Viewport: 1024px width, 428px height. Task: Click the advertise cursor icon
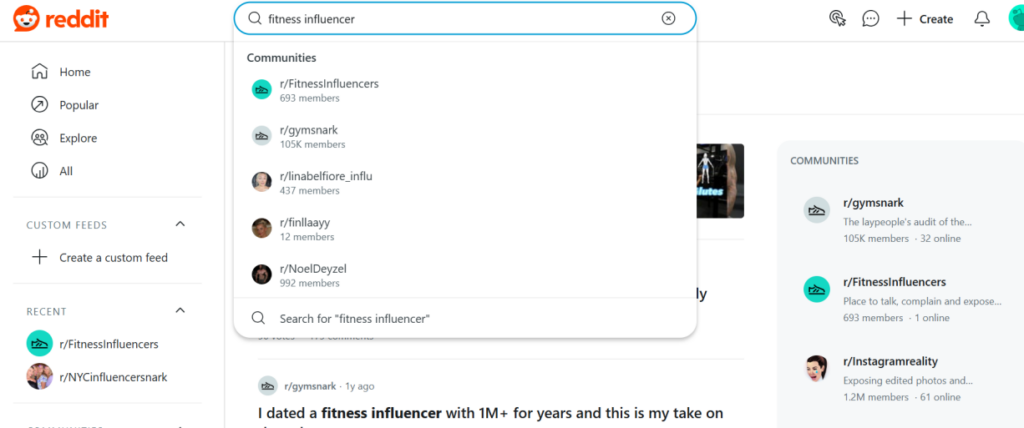click(837, 19)
